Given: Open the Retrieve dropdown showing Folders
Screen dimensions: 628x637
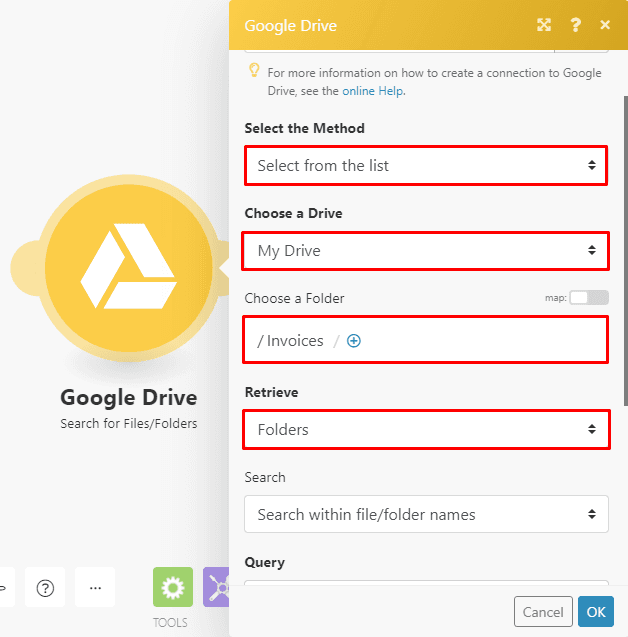Looking at the screenshot, I should 426,430.
